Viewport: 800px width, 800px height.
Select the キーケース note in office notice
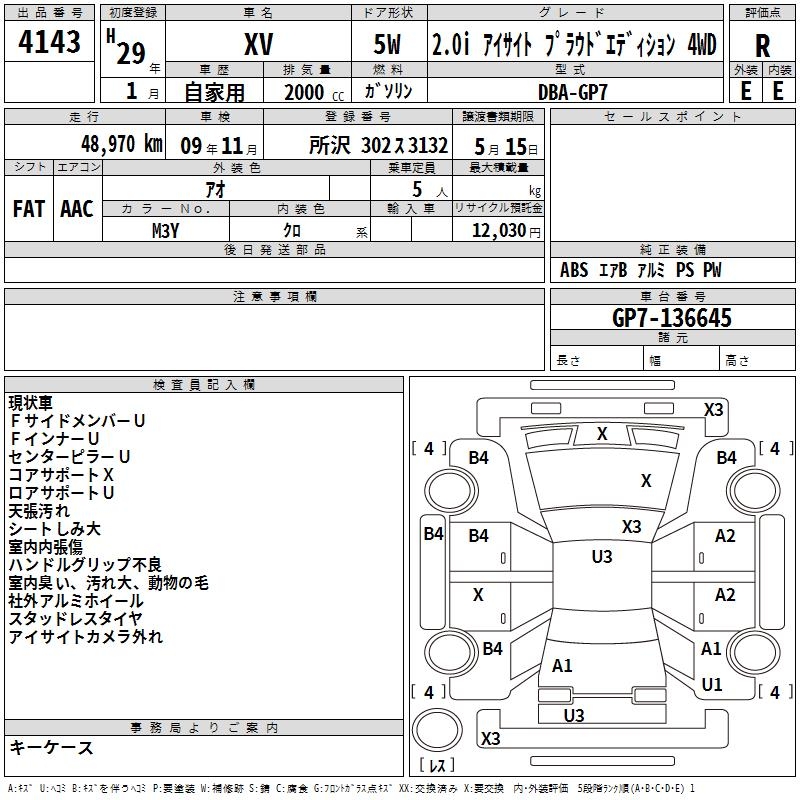pyautogui.click(x=51, y=748)
